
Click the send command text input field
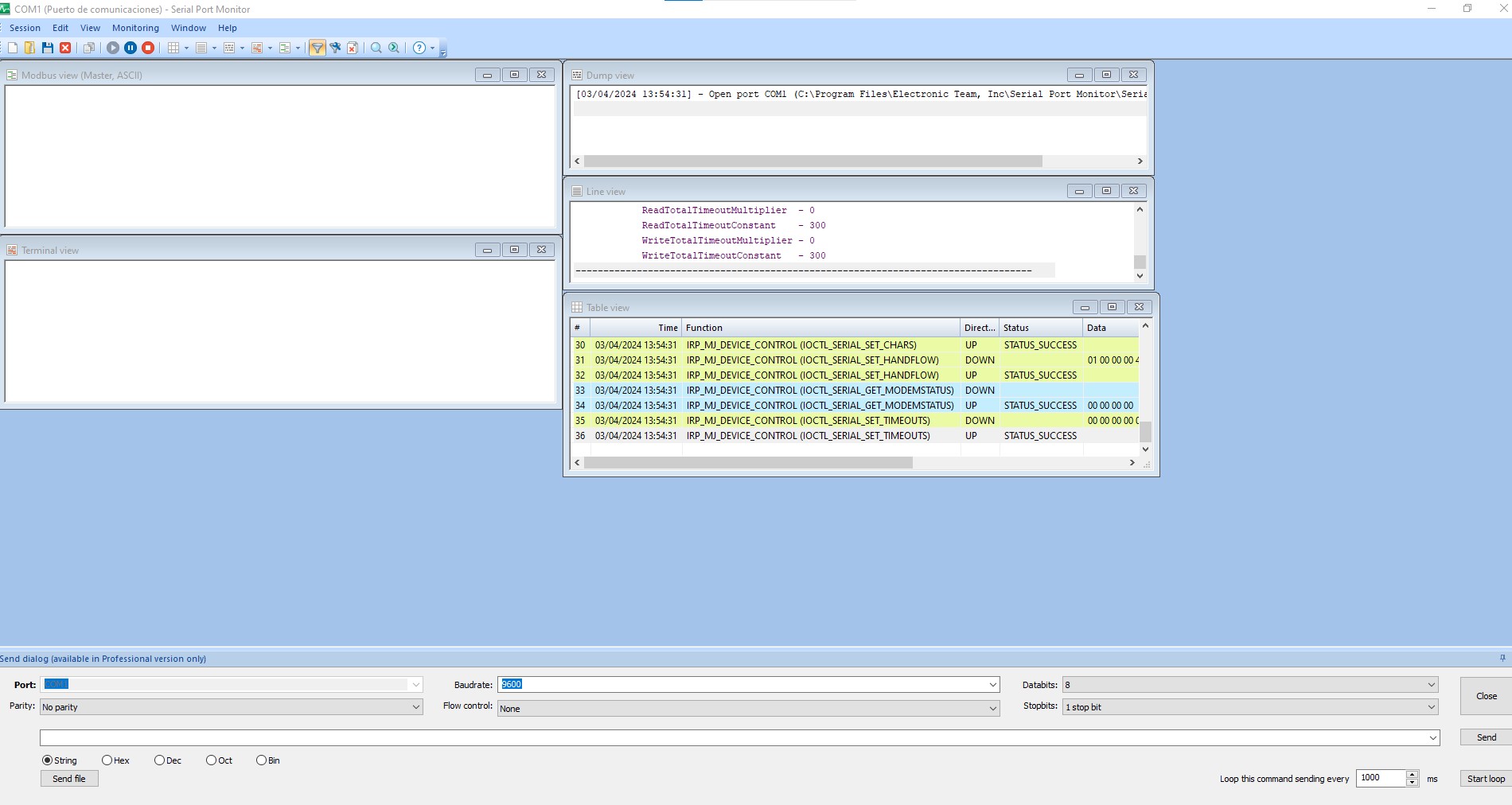click(x=732, y=738)
